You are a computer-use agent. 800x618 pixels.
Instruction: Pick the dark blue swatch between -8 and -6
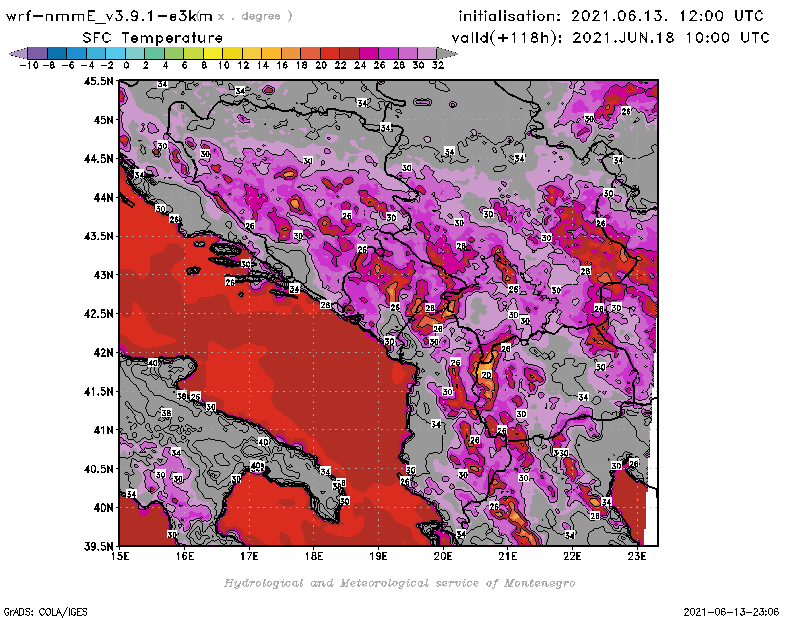pyautogui.click(x=56, y=53)
